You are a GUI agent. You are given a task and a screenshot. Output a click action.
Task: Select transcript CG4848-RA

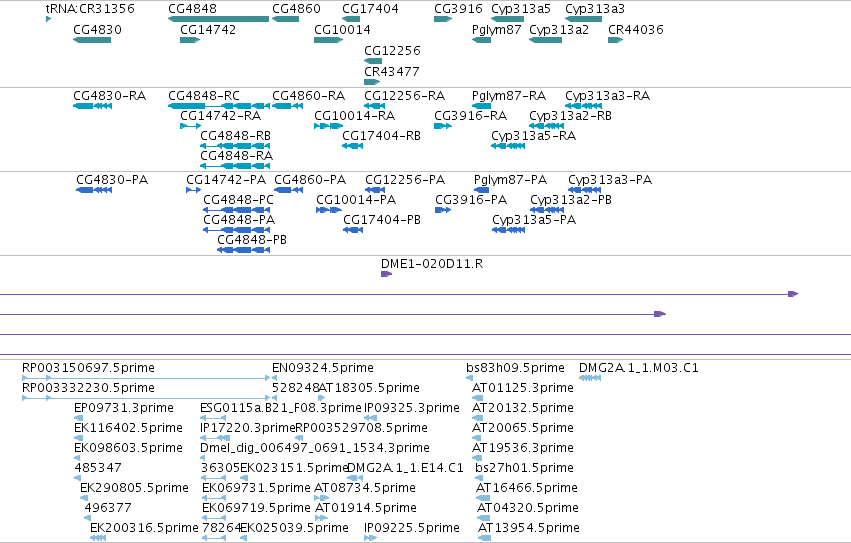coord(237,156)
